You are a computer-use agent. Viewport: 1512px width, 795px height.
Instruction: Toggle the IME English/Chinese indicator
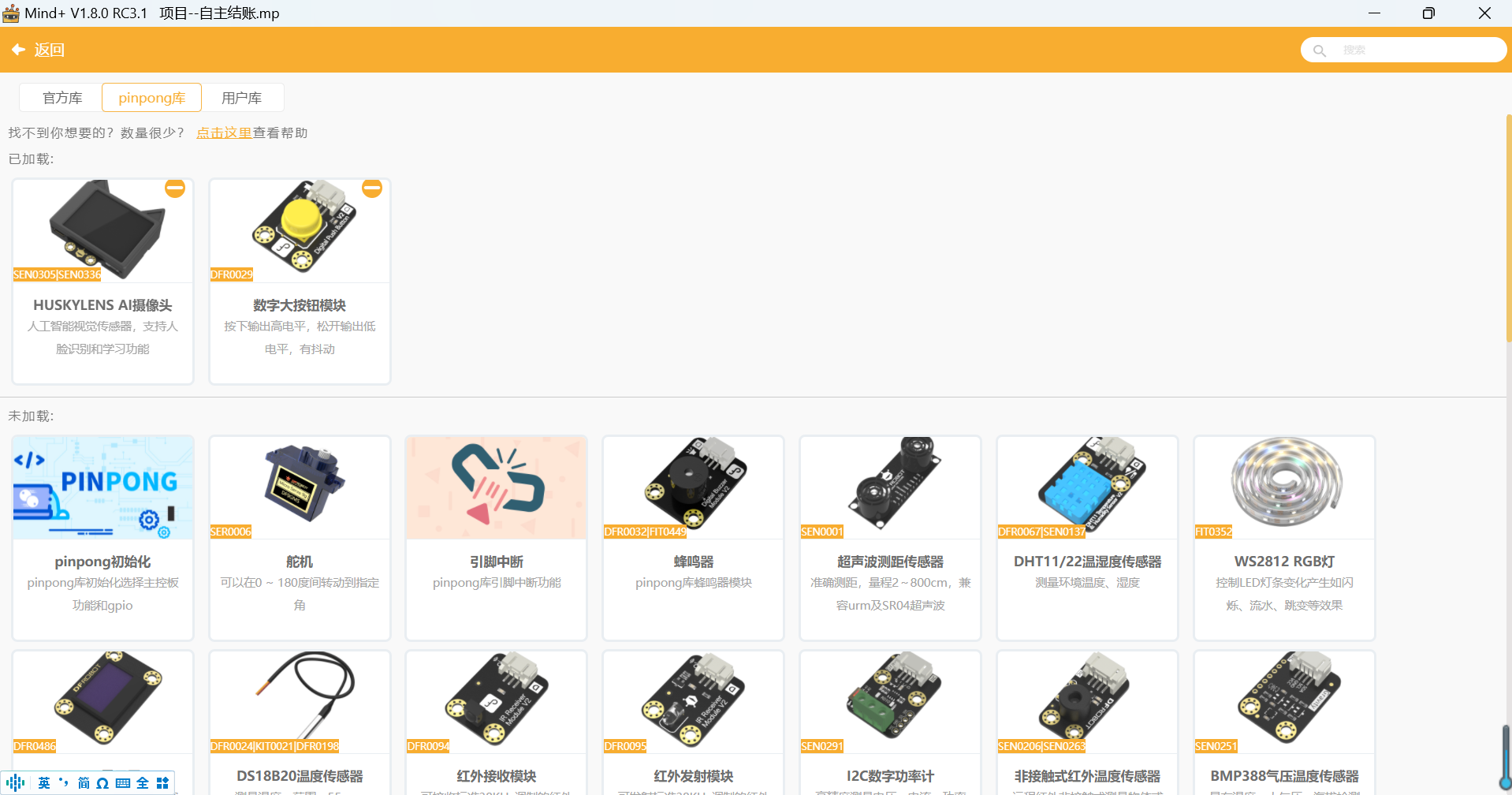click(x=44, y=783)
